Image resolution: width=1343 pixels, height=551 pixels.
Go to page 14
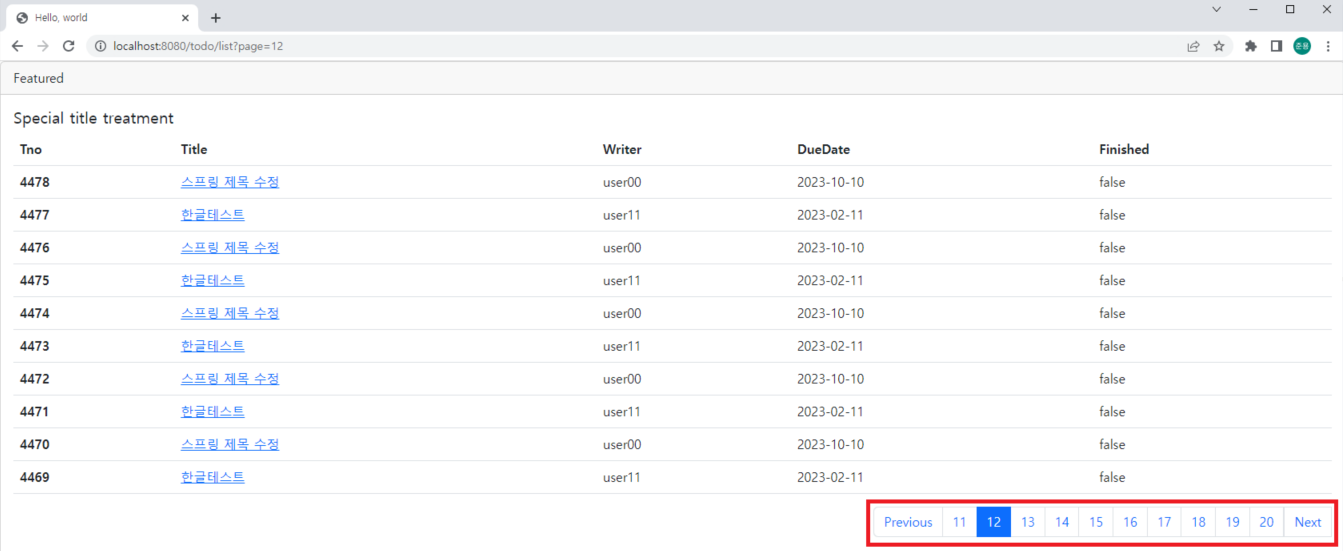[x=1062, y=522]
